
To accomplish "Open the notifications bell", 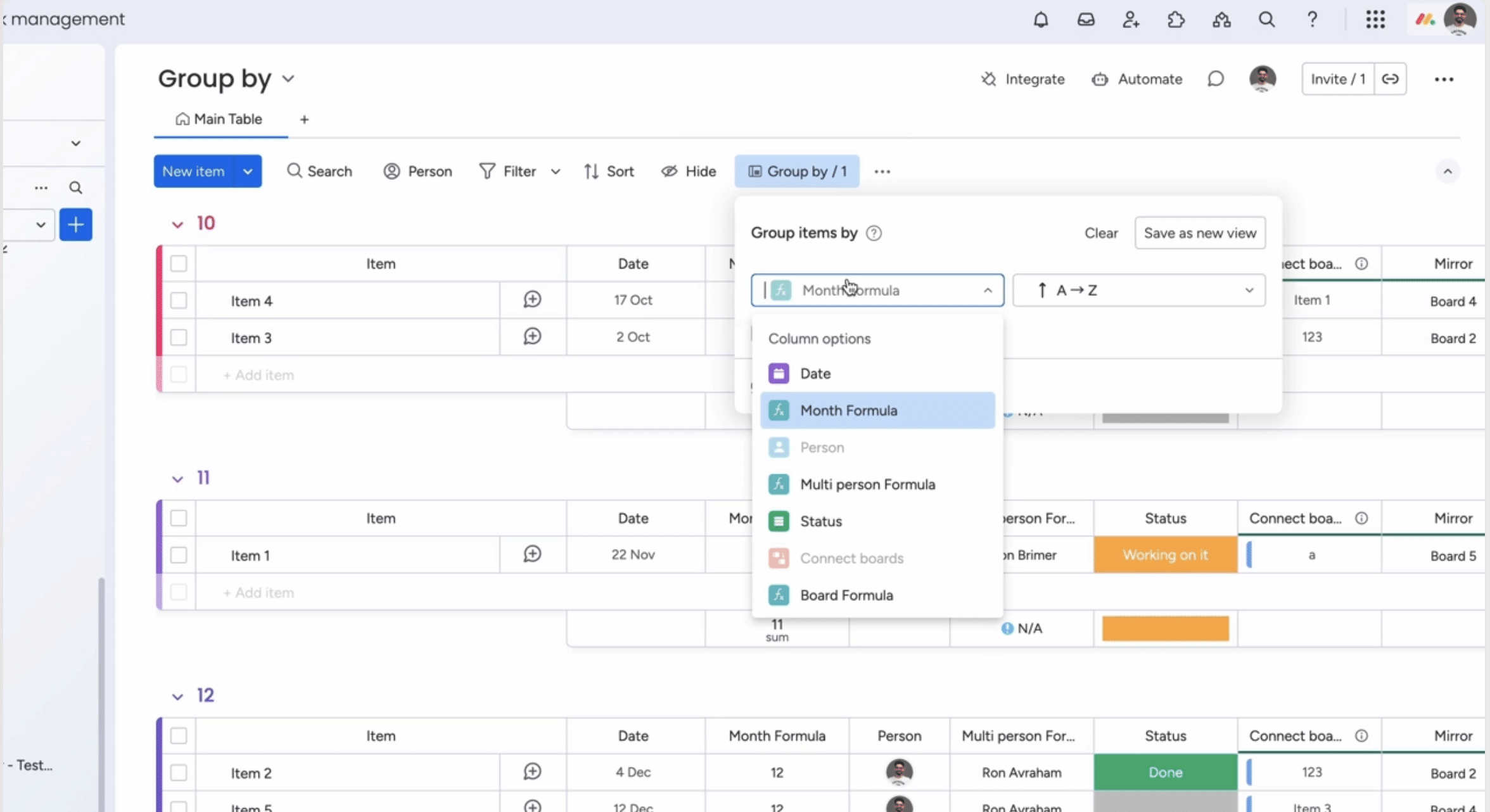I will [x=1040, y=20].
